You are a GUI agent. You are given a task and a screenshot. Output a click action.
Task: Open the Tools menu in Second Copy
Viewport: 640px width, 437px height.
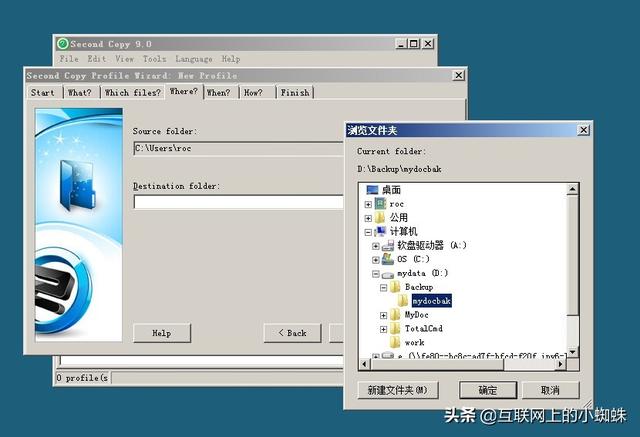154,59
